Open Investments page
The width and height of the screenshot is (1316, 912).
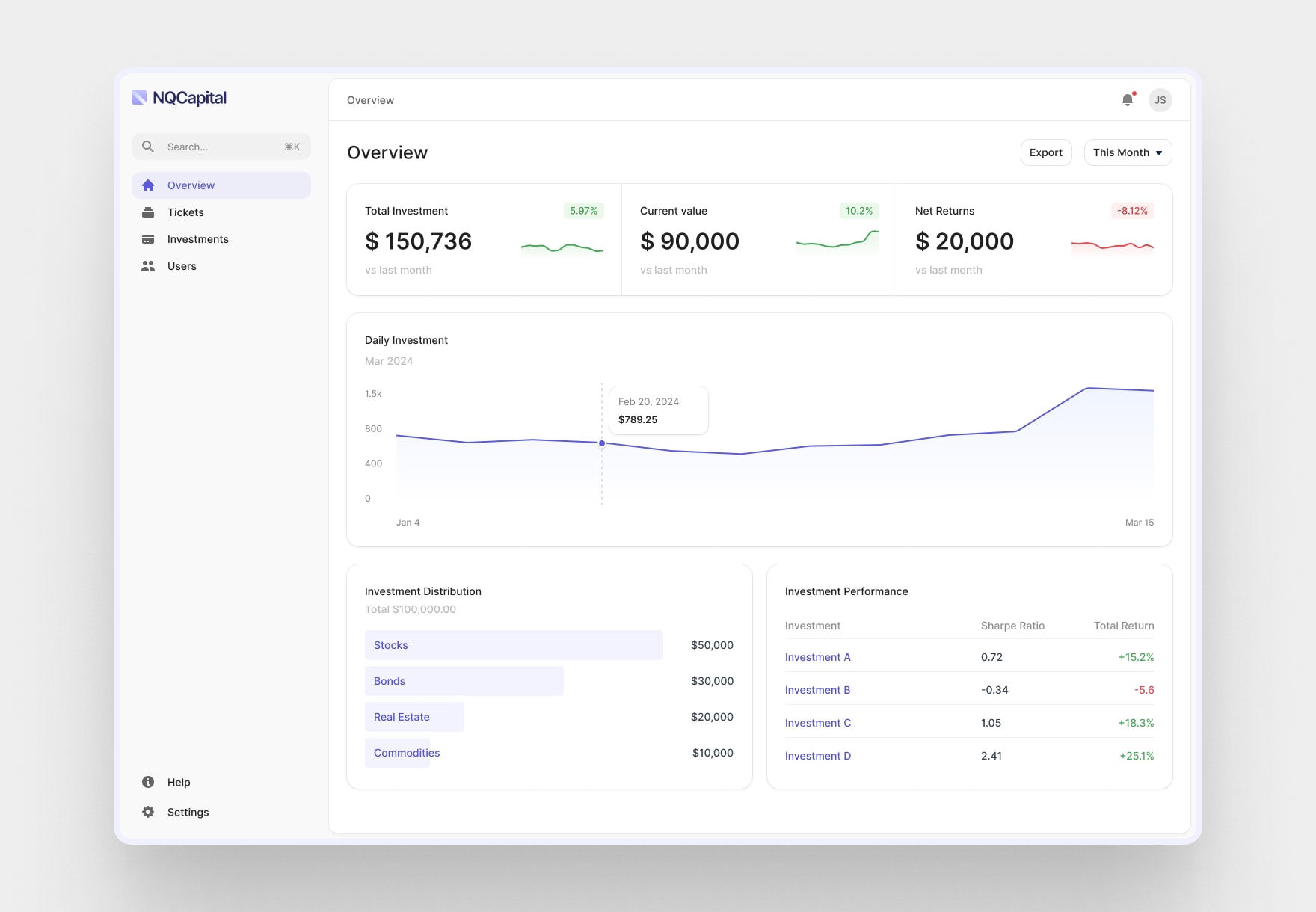pos(221,239)
